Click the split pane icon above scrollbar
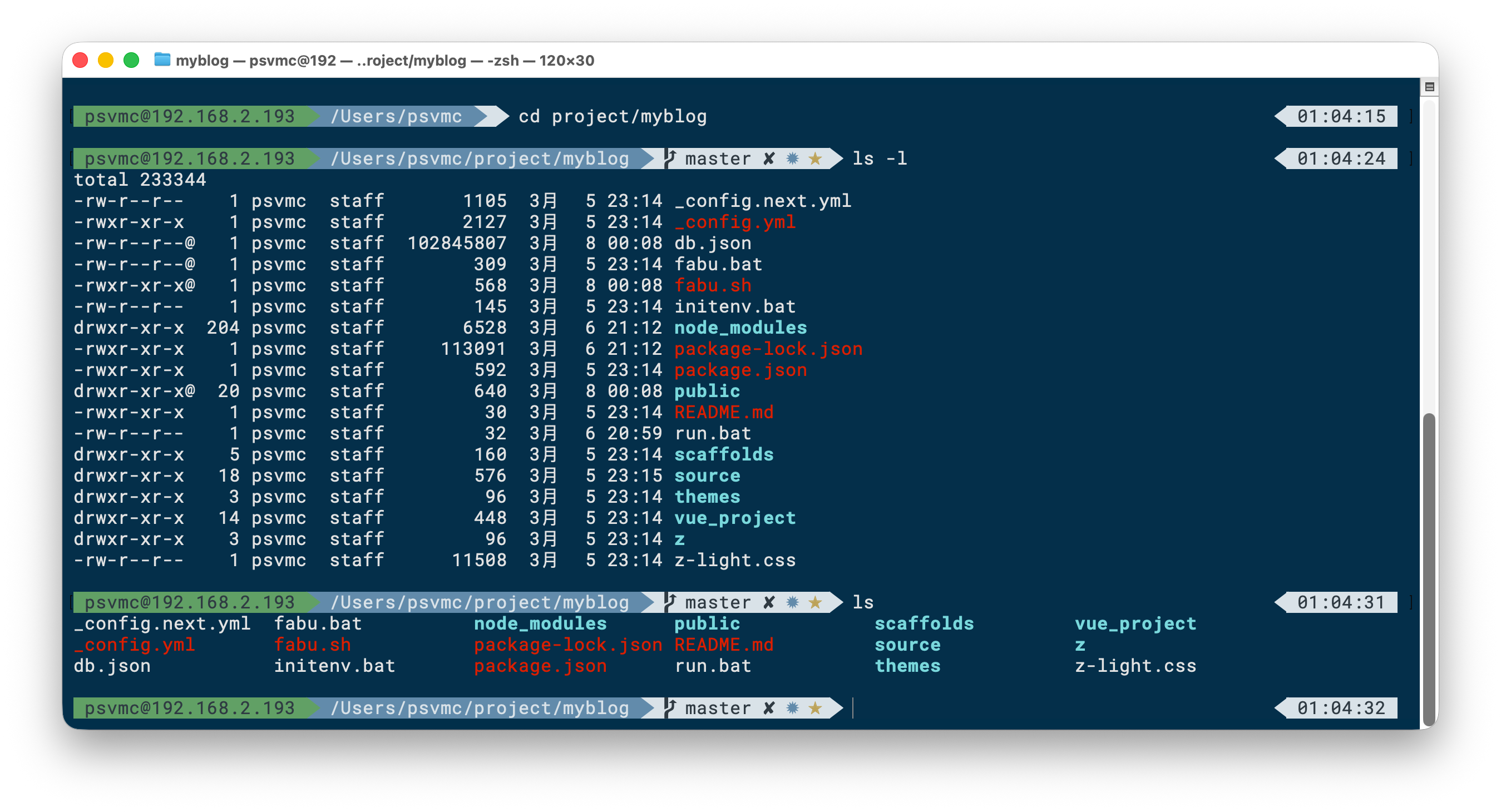Screen dimensions: 1501x812 pyautogui.click(x=1429, y=87)
